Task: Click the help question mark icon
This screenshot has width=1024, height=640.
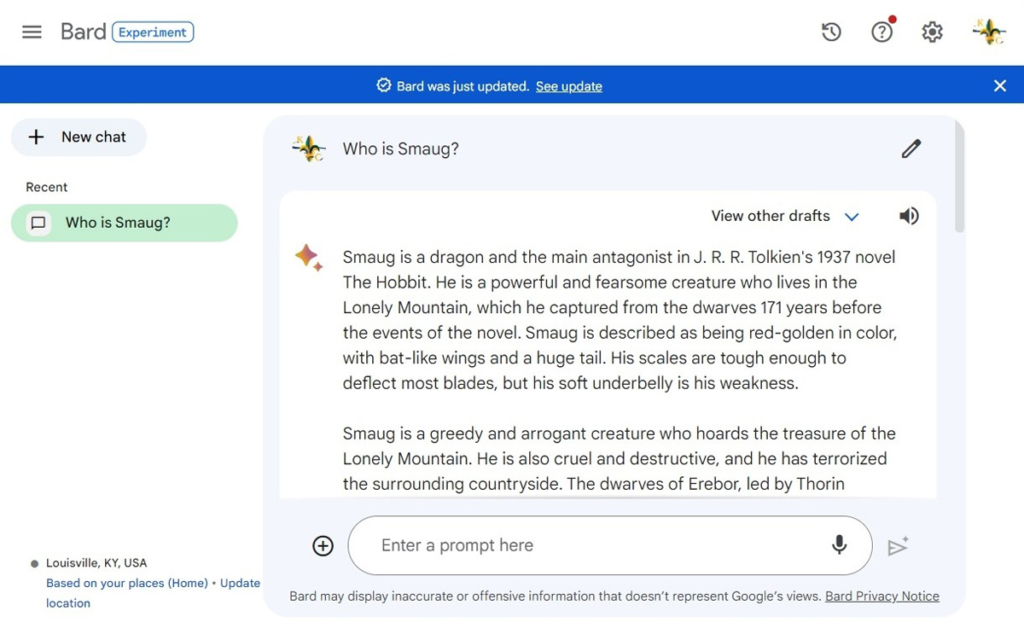Action: [x=881, y=32]
